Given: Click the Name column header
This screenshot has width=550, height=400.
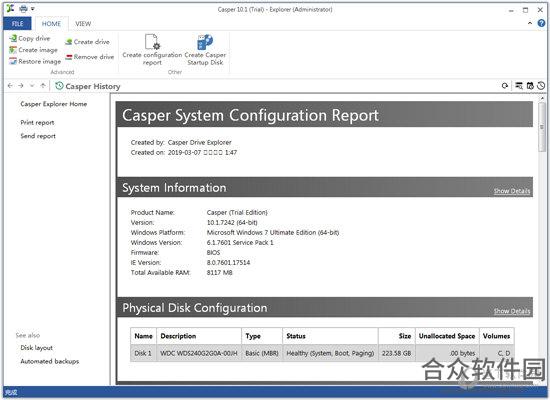Looking at the screenshot, I should (x=143, y=336).
